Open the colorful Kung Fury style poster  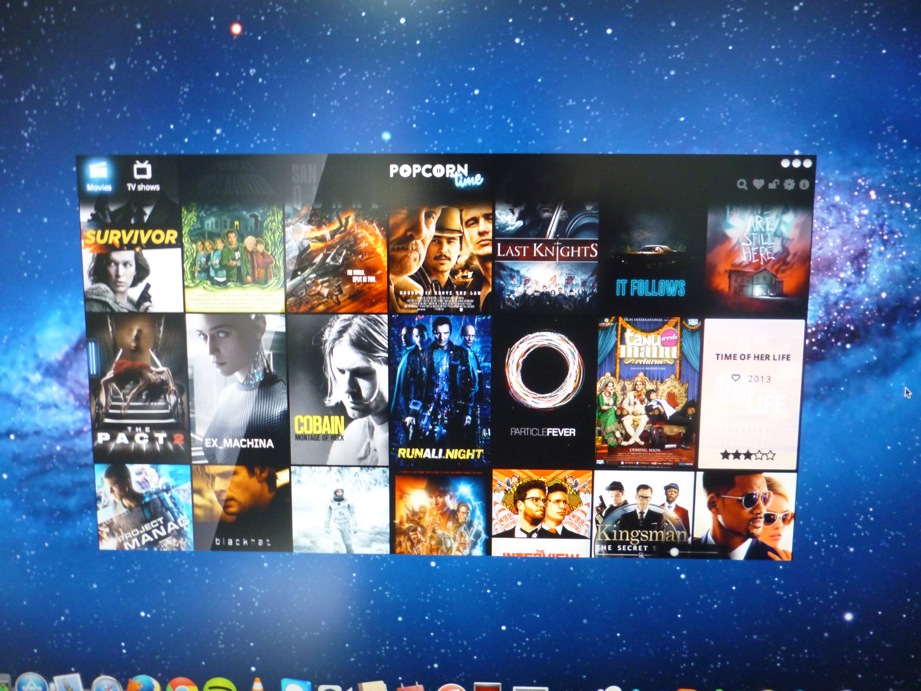pos(441,515)
